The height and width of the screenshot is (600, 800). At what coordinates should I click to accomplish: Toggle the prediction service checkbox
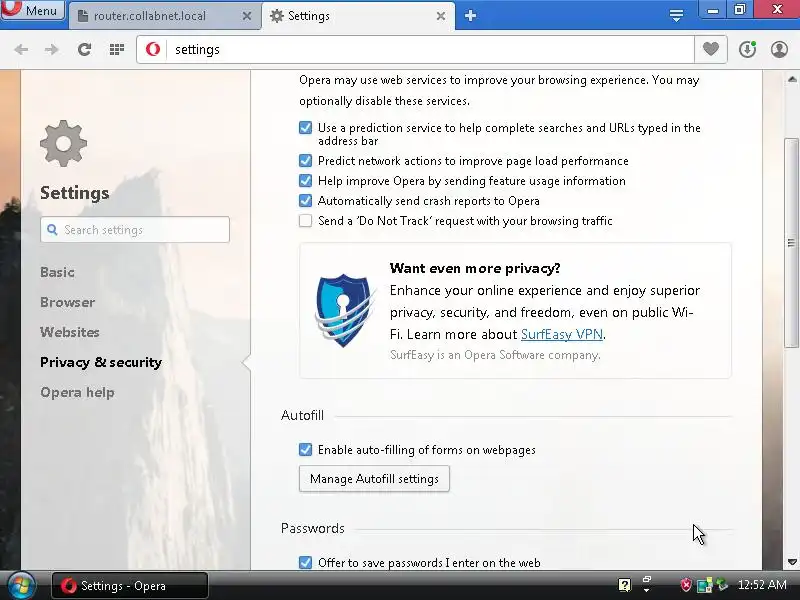tap(306, 128)
